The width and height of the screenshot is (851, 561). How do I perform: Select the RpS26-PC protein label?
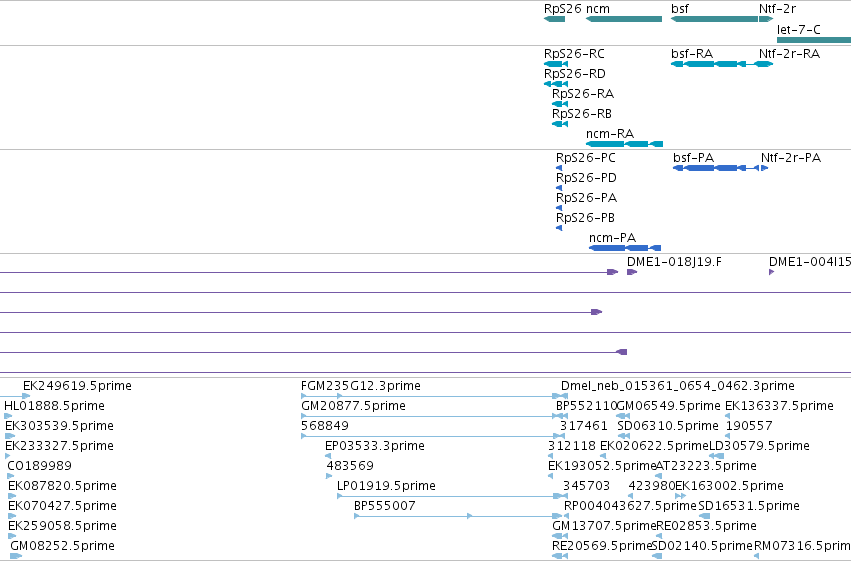point(586,158)
